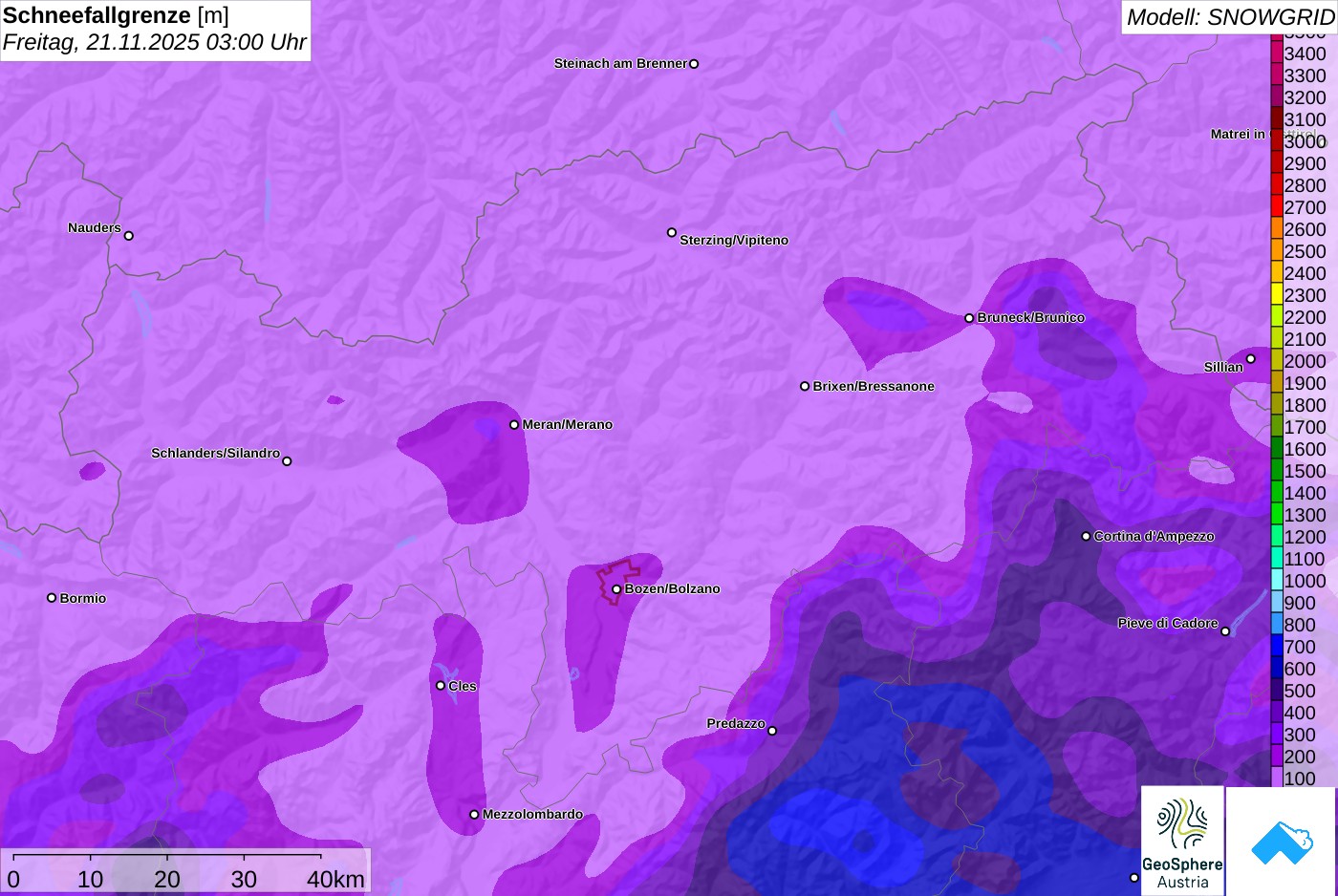Click the Nauders location marker
Viewport: 1338px width, 896px height.
pos(129,236)
